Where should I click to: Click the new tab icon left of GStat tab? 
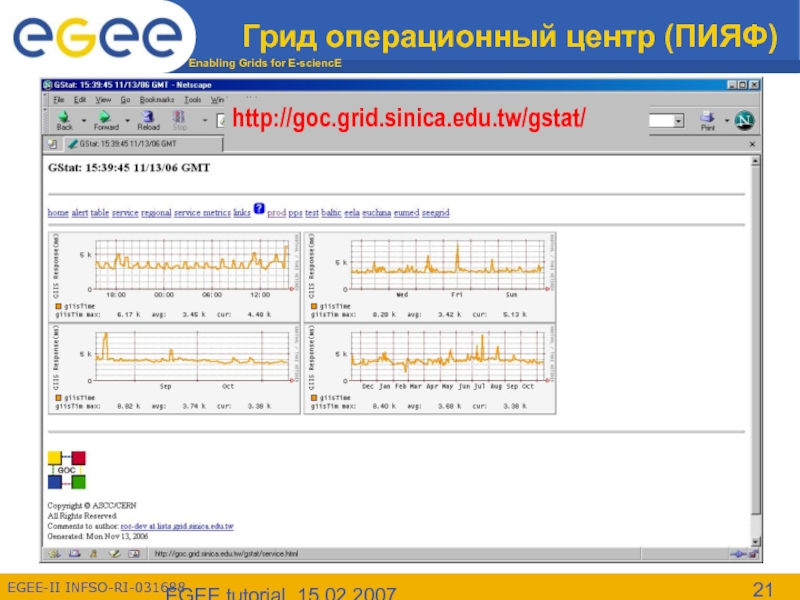[52, 144]
